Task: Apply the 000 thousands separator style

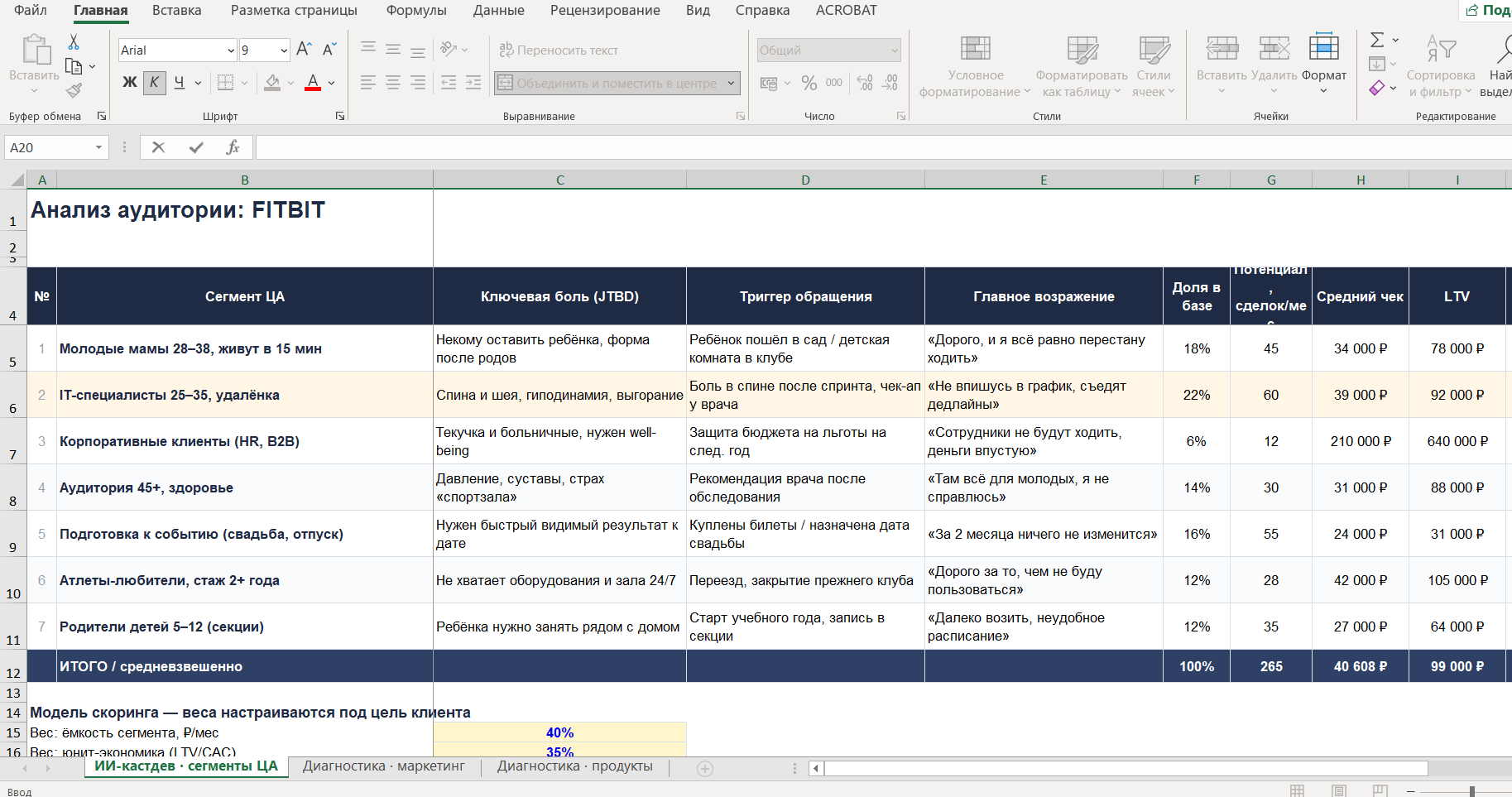Action: [834, 83]
